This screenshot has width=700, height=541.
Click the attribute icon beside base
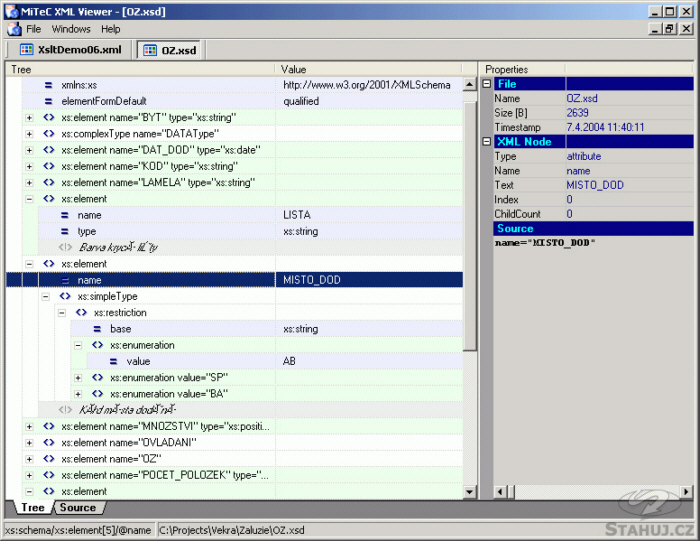tap(97, 329)
